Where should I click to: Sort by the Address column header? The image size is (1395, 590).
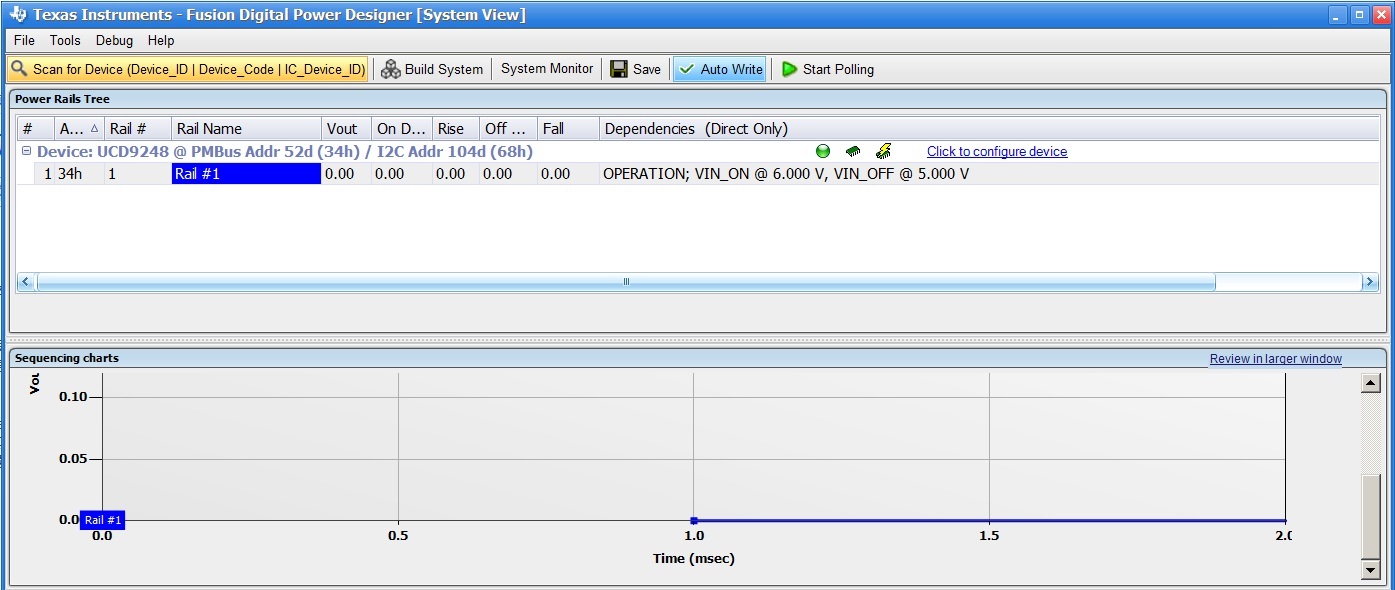pyautogui.click(x=79, y=128)
